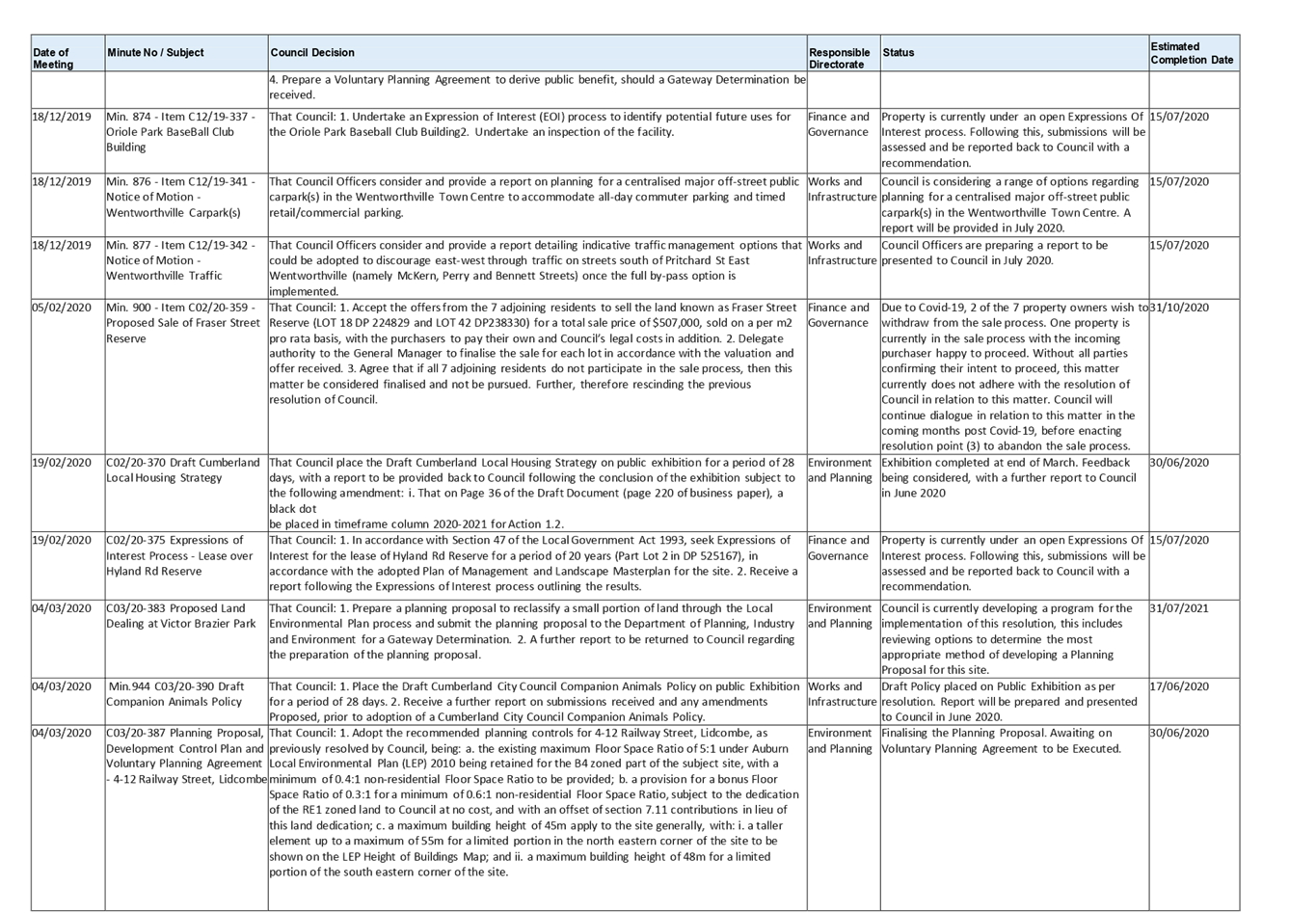Click Works and Infrastructure in the Traffic row

pos(843,253)
